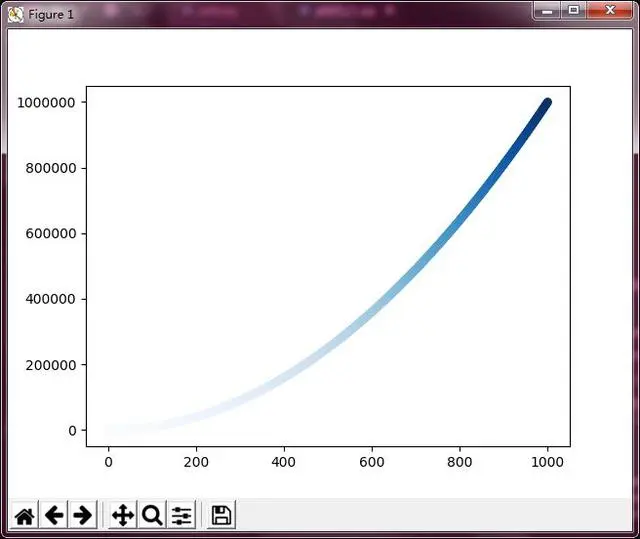Open the configure subplots dialog
The image size is (640, 539).
pos(181,515)
